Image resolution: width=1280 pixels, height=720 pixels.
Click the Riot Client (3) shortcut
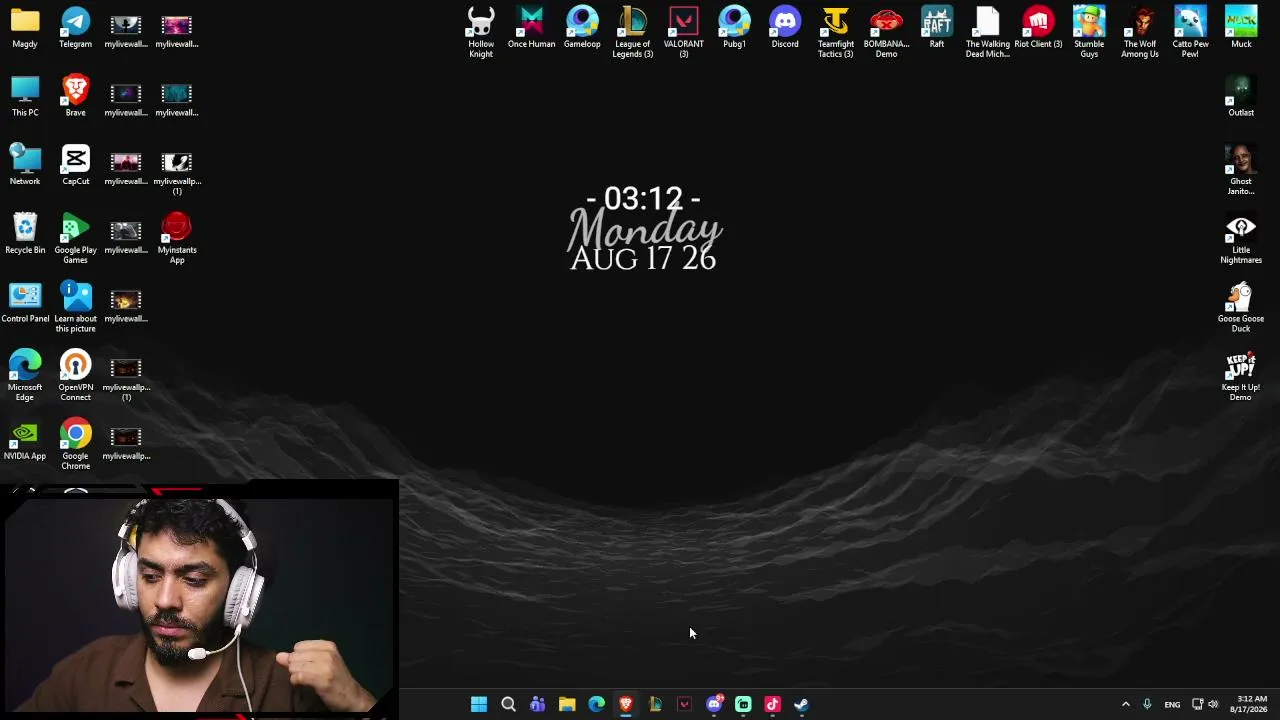tap(1038, 28)
